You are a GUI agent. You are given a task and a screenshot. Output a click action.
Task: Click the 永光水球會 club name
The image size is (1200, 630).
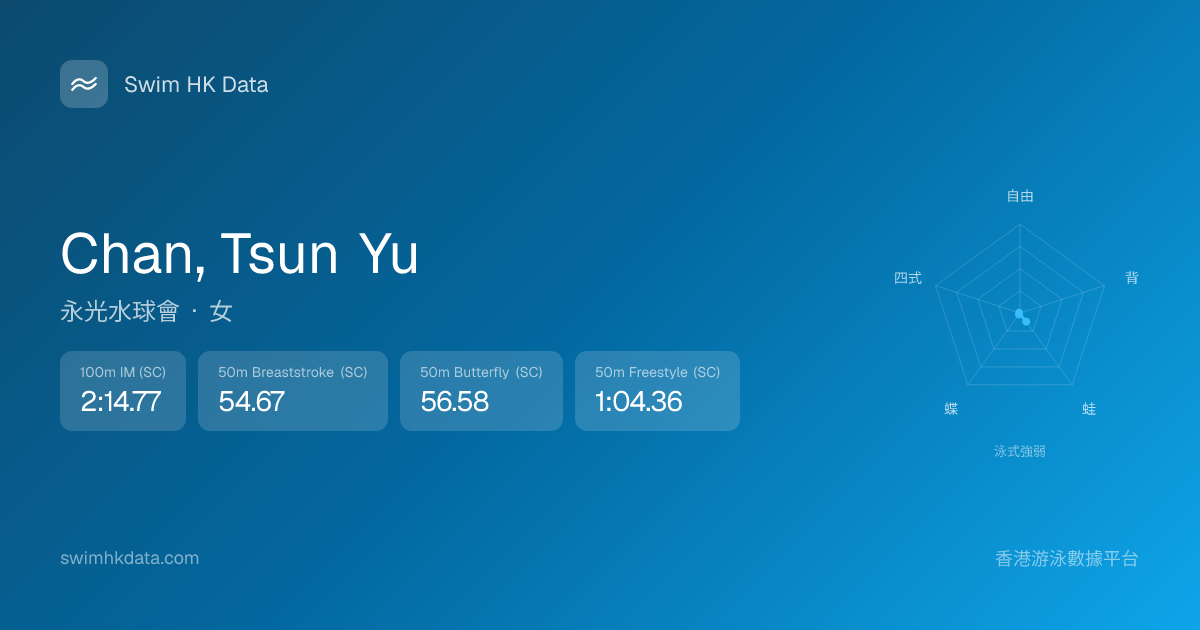(119, 312)
